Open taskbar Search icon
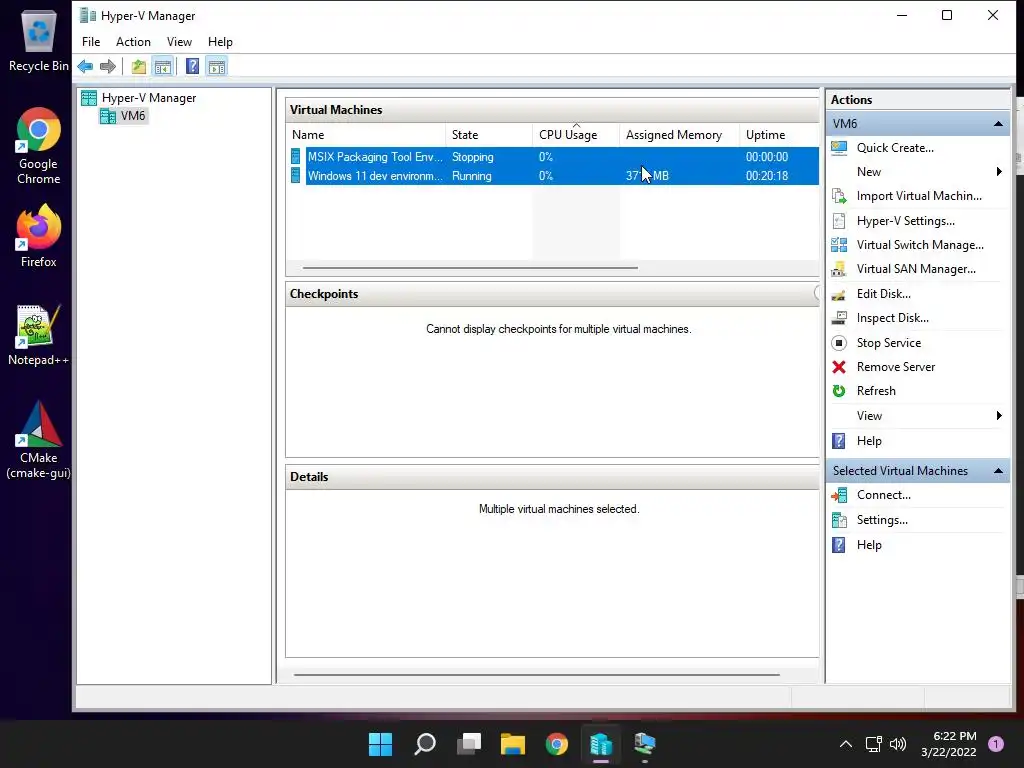 [x=425, y=744]
